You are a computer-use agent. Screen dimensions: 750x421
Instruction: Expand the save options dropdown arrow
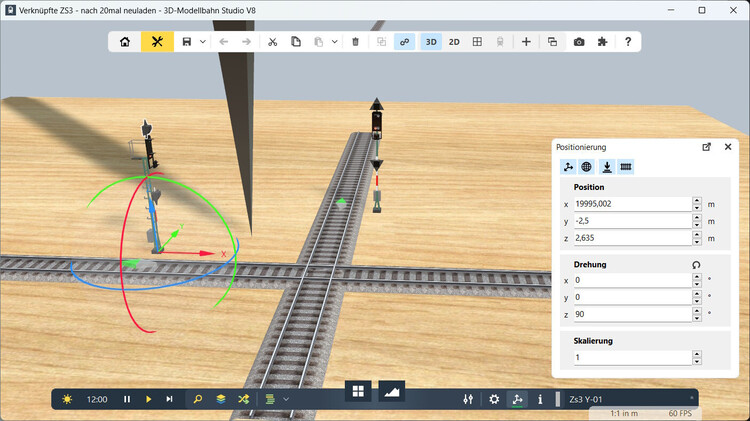coord(203,42)
